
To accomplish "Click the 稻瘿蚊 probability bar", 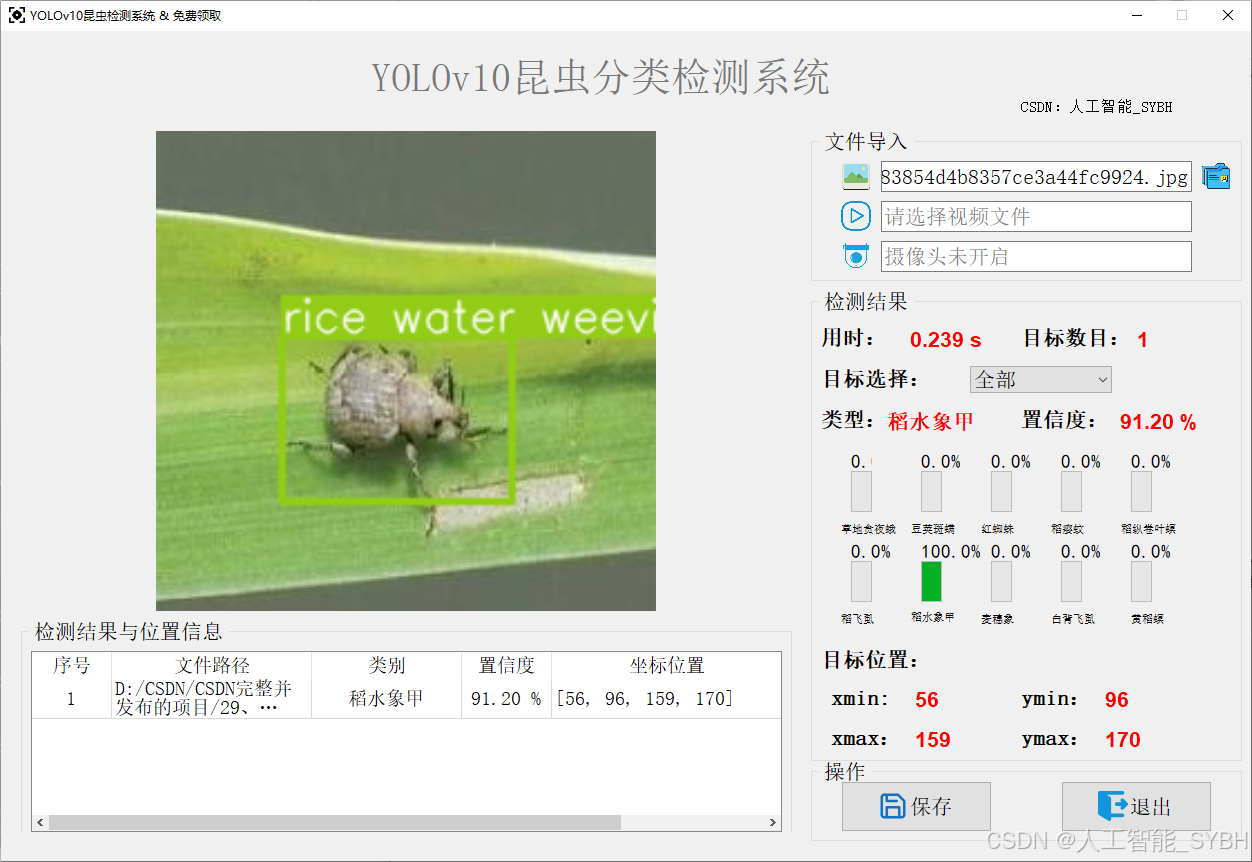I will 1071,492.
